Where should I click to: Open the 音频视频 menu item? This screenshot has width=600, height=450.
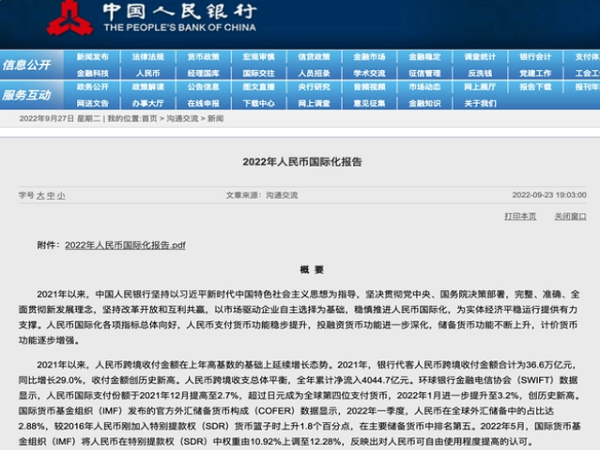click(x=369, y=87)
